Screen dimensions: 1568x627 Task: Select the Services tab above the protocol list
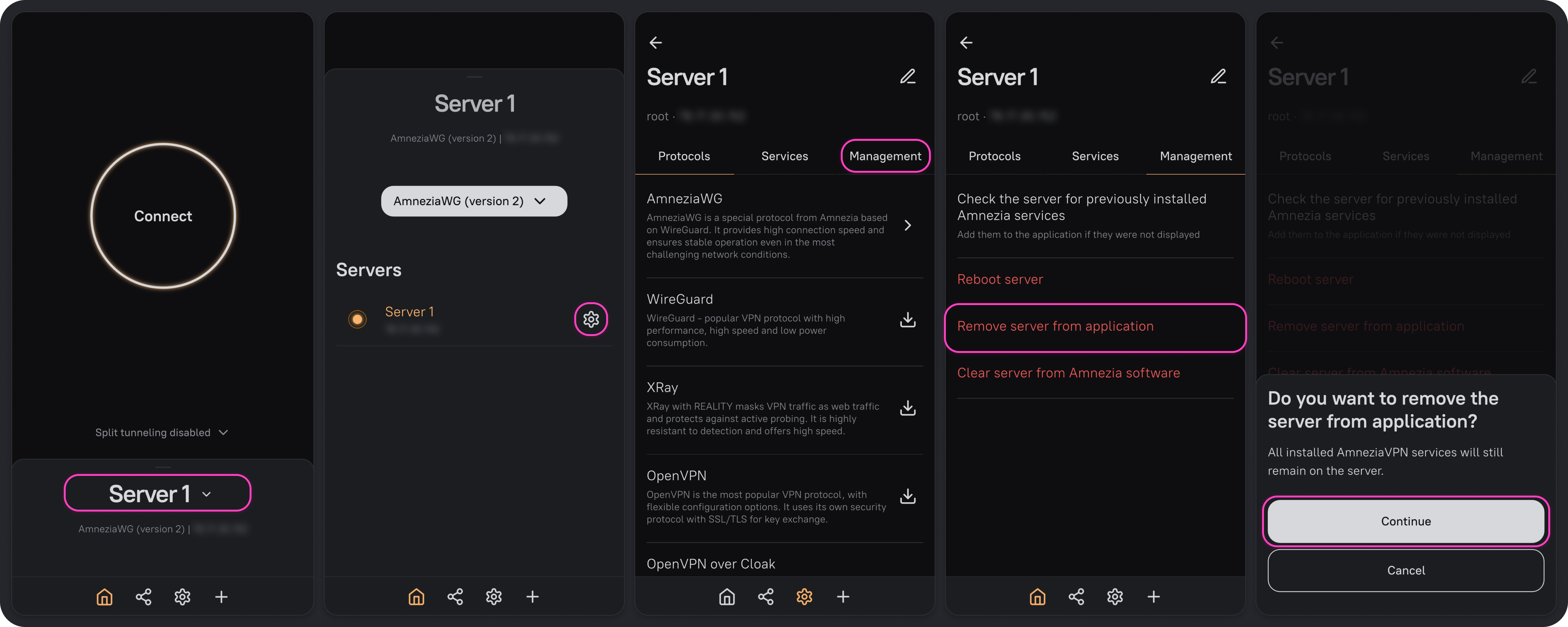click(784, 156)
